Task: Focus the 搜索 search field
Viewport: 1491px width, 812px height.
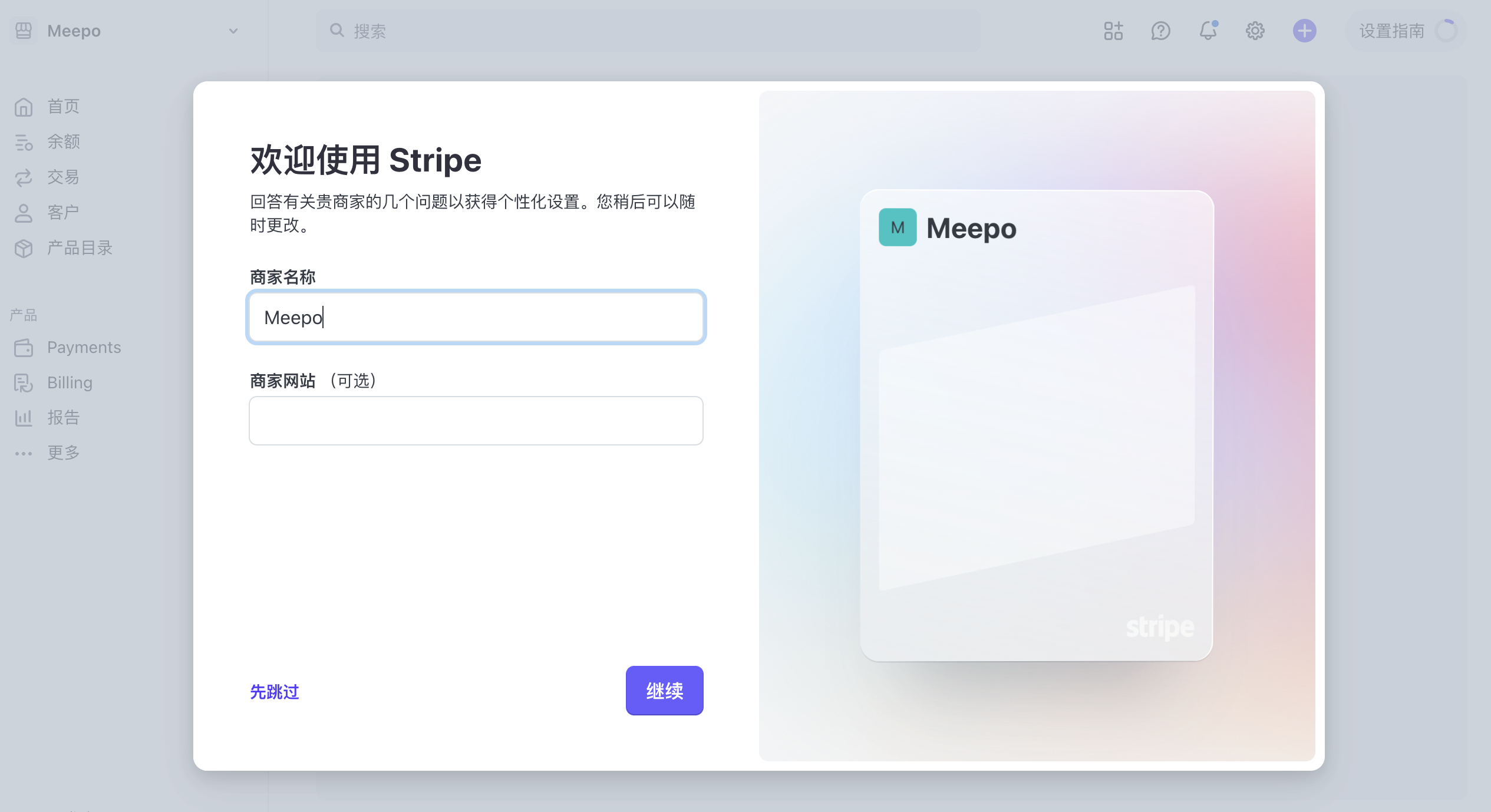Action: [x=648, y=31]
